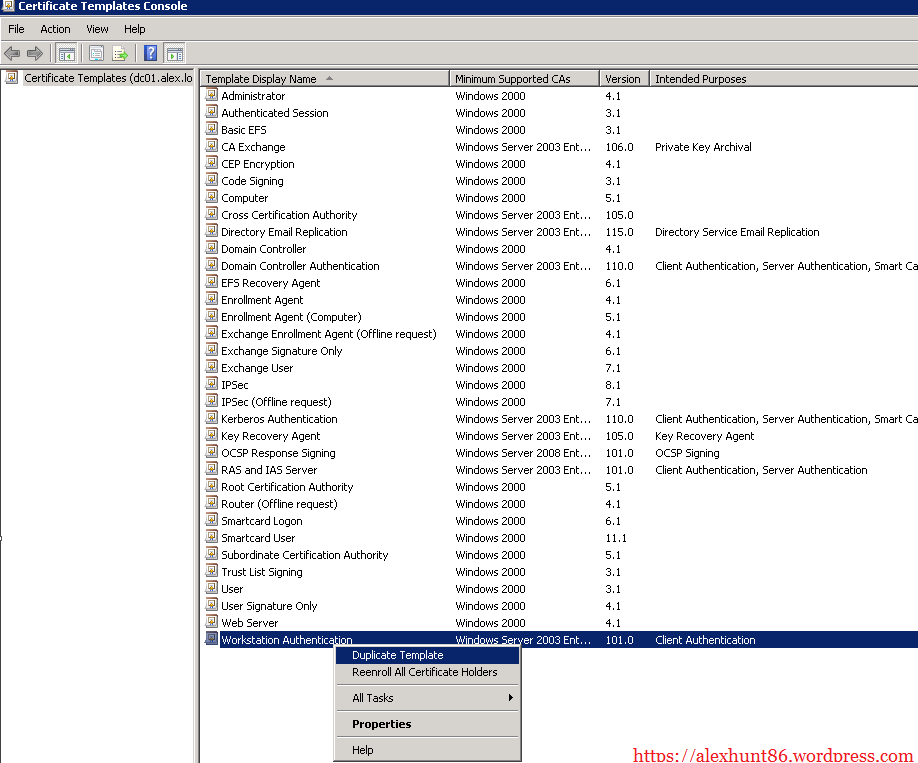
Task: Expand the All Tasks submenu arrow
Action: tap(511, 698)
